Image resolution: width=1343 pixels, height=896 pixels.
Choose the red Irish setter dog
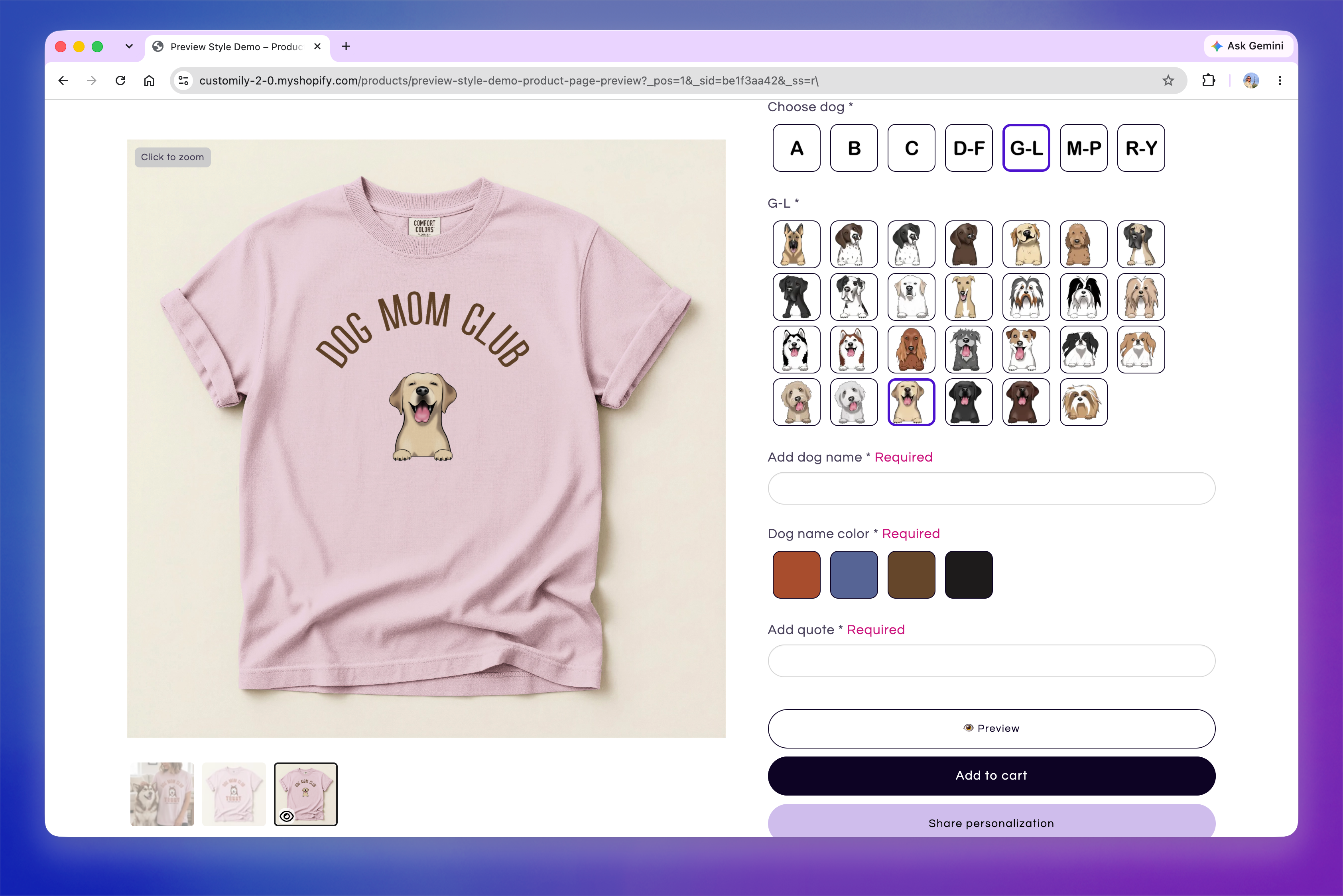(911, 350)
